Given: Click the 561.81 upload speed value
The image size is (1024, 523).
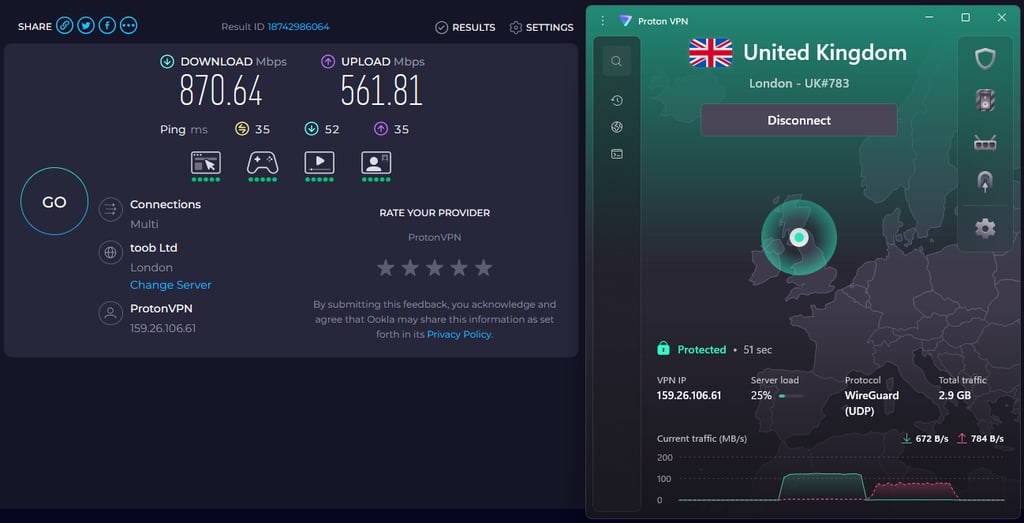Looking at the screenshot, I should [x=381, y=91].
